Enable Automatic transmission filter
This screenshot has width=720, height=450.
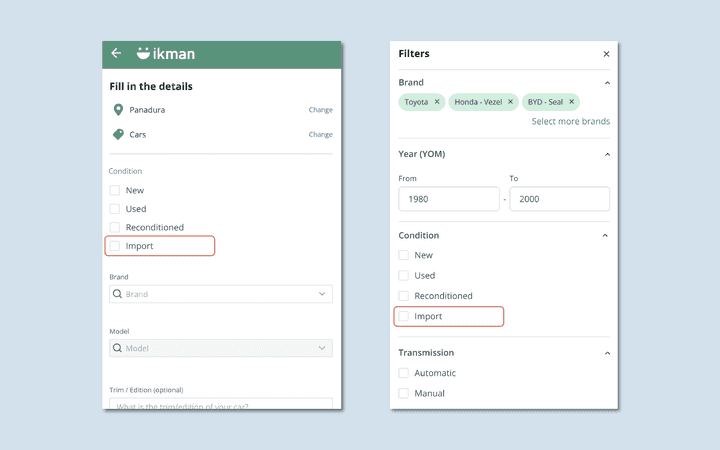tap(404, 373)
